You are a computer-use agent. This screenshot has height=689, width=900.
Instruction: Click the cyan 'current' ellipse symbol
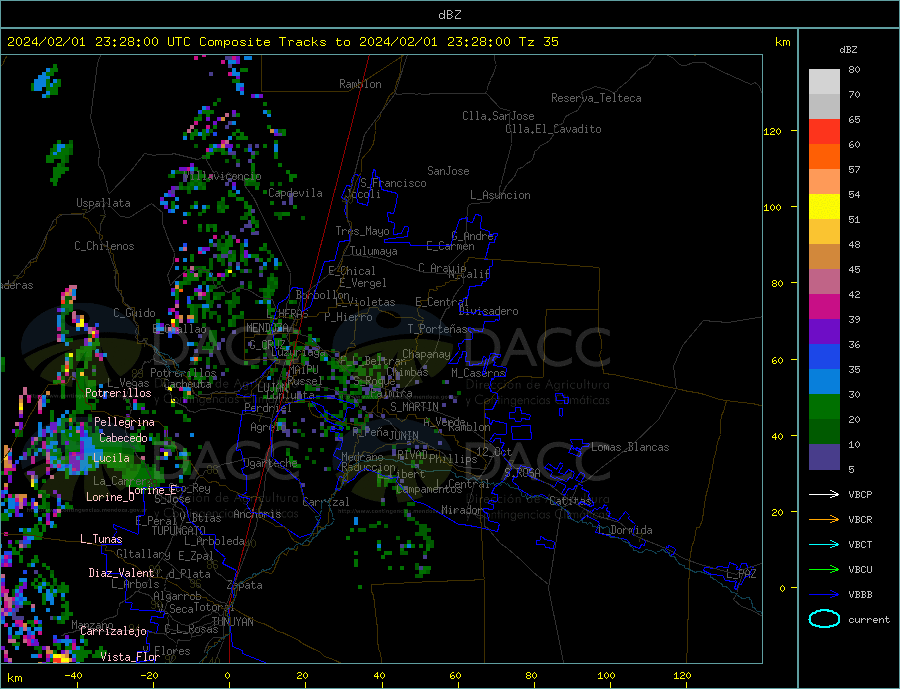(x=824, y=619)
